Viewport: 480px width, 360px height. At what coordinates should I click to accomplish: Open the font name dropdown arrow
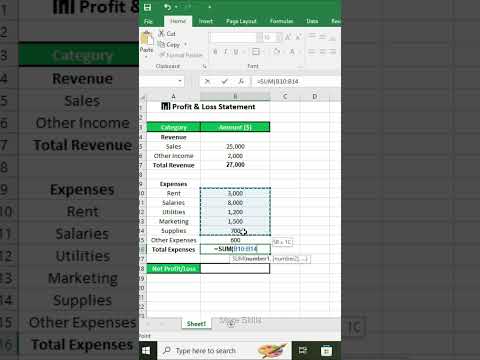click(259, 37)
